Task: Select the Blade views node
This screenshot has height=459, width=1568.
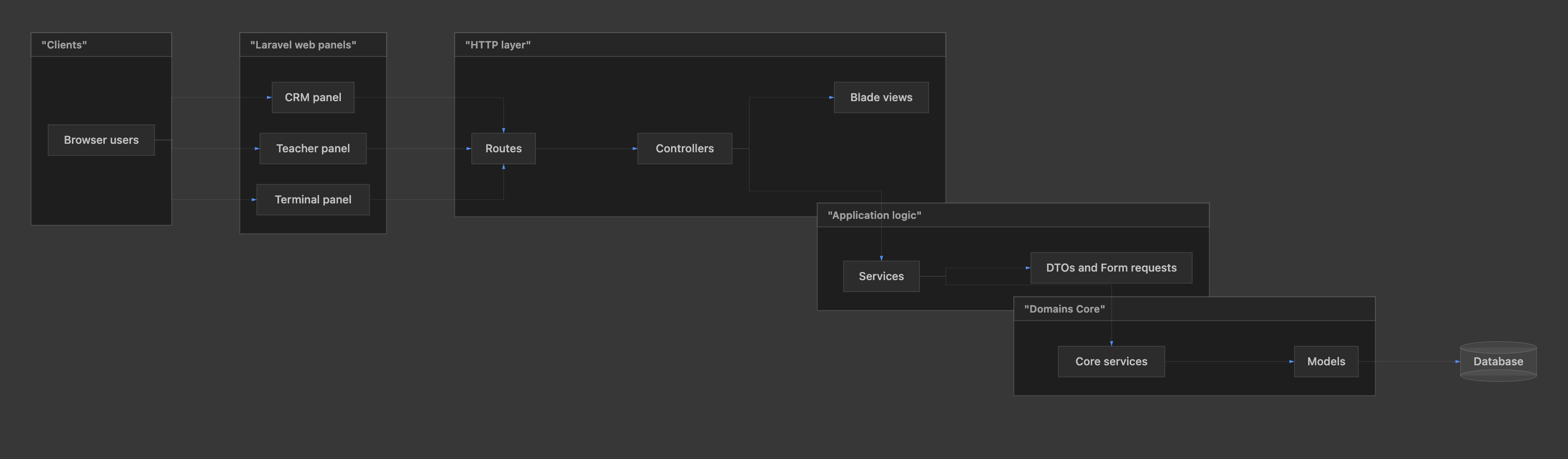Action: click(881, 97)
